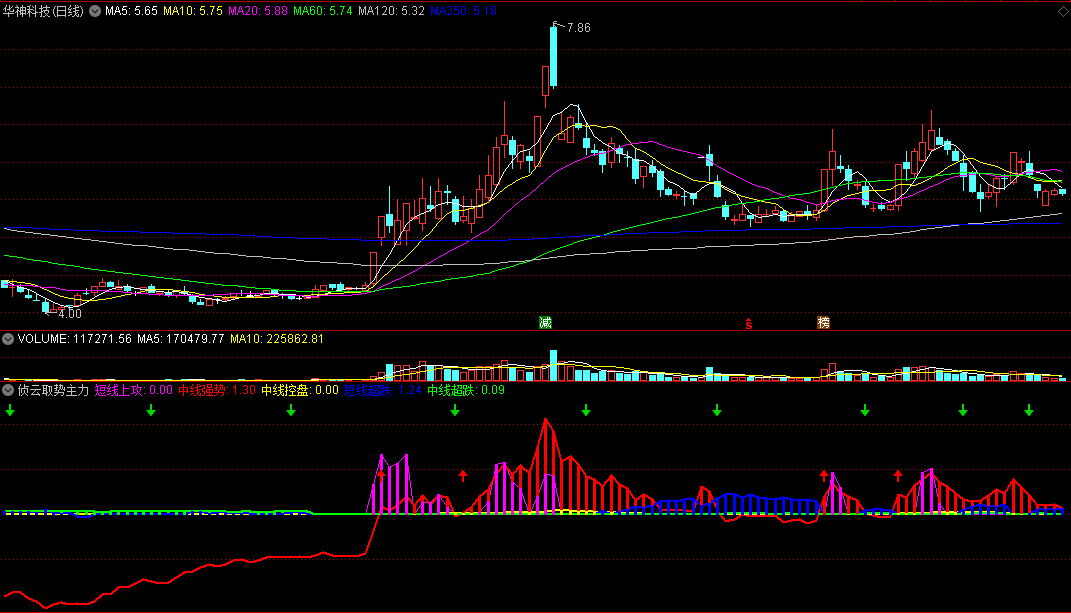Click the magenta MA20: 5.88 label
1071x613 pixels.
258,11
